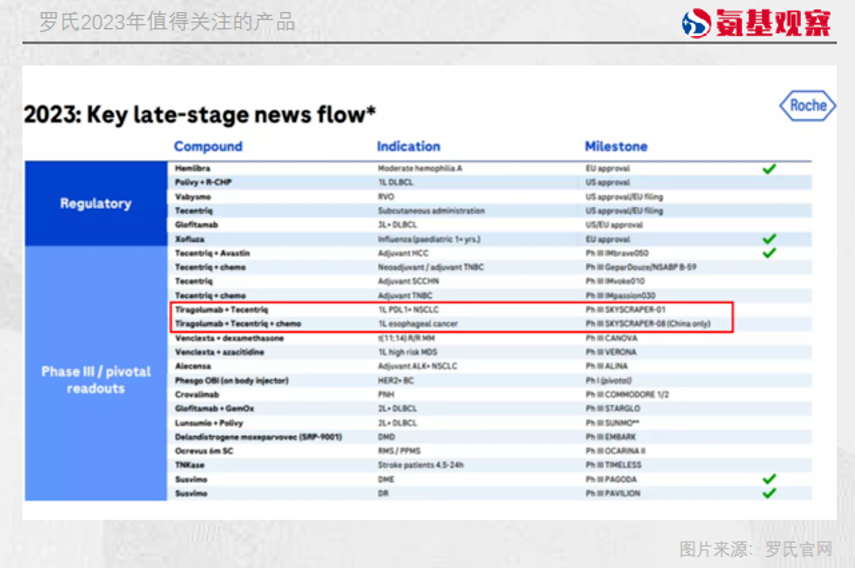Click the Glofitamab + GemOx compound
This screenshot has width=855, height=568.
210,408
